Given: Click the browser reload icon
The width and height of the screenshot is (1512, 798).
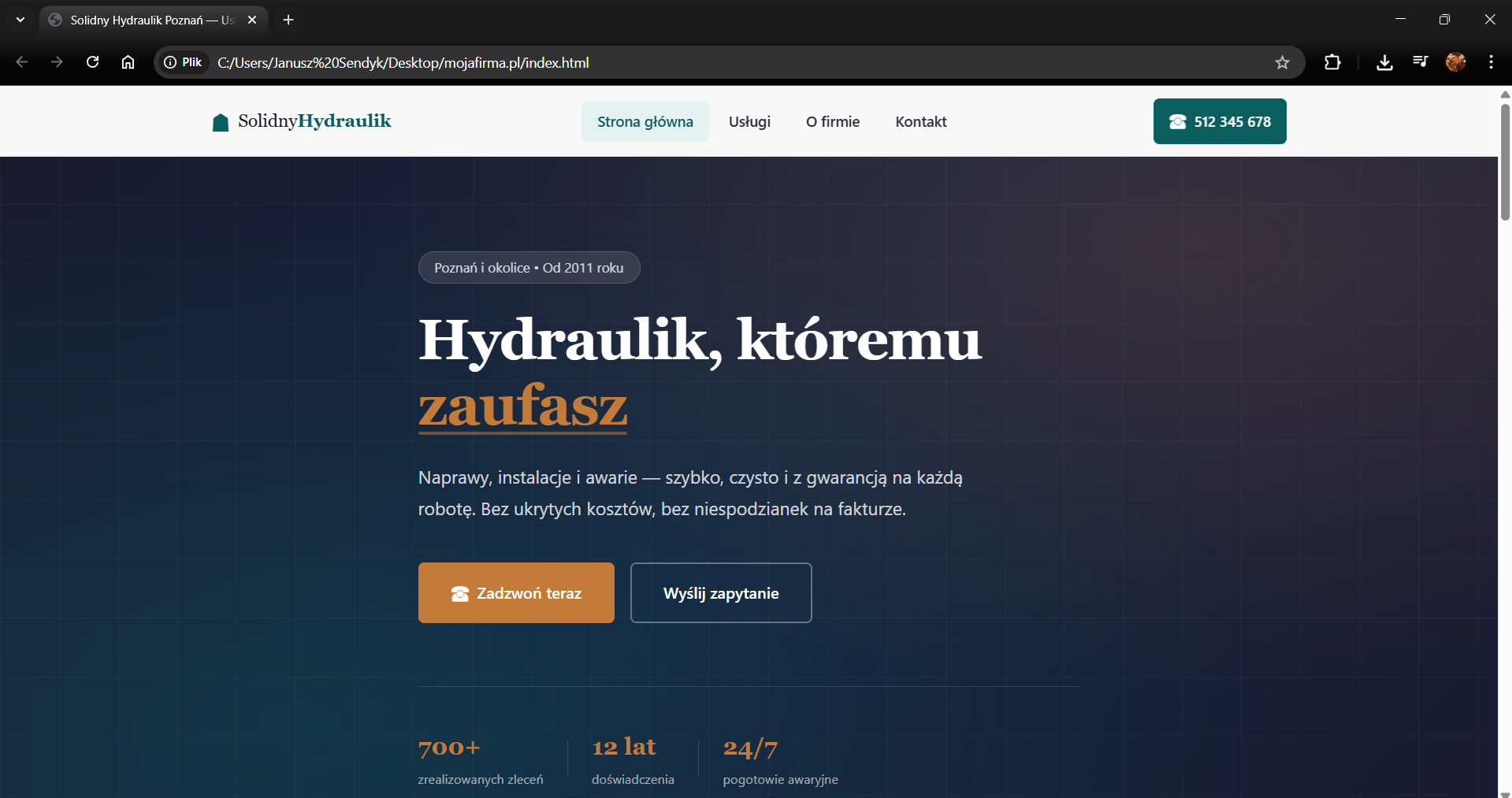Looking at the screenshot, I should pyautogui.click(x=92, y=62).
